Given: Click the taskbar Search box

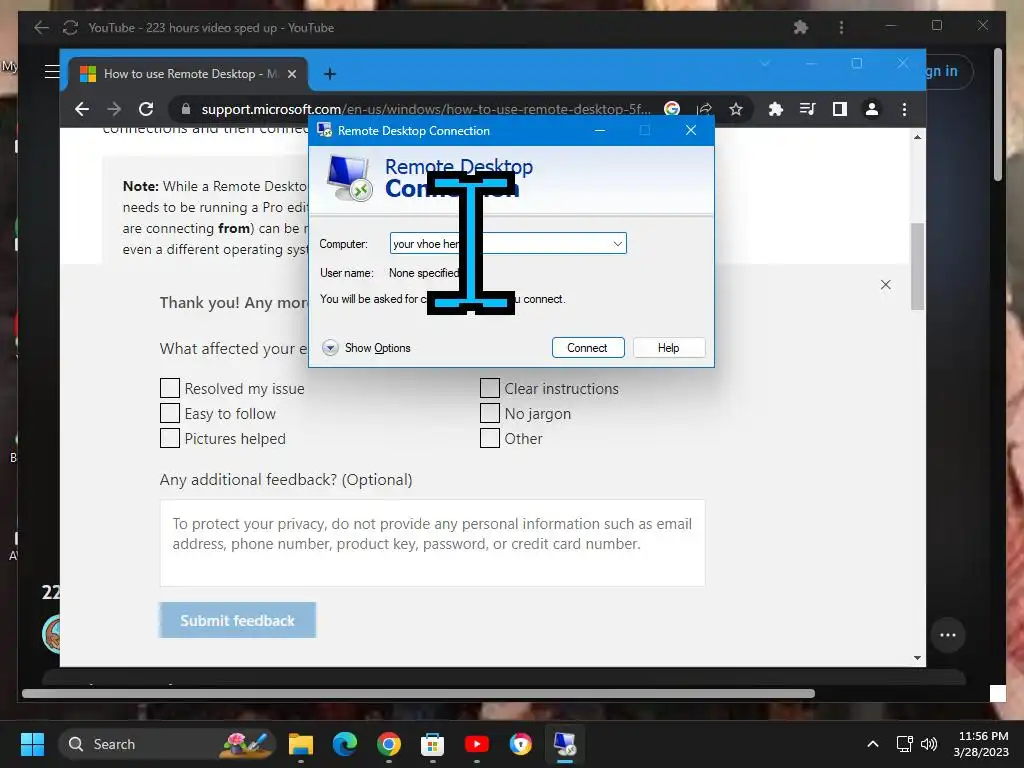Looking at the screenshot, I should [167, 744].
